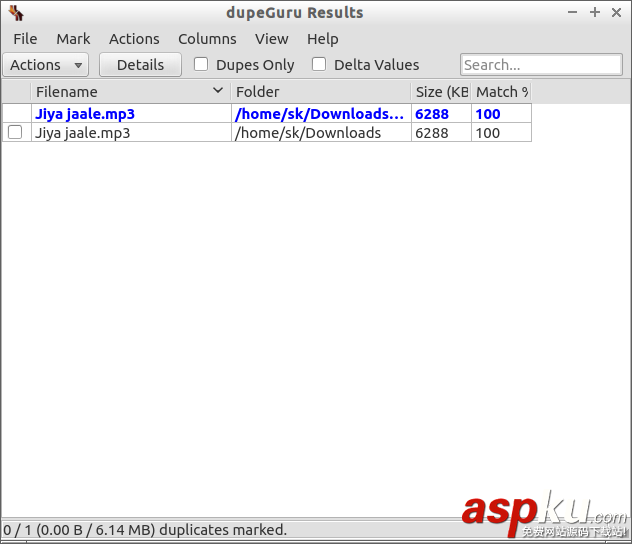Open the Mark menu

pos(73,39)
